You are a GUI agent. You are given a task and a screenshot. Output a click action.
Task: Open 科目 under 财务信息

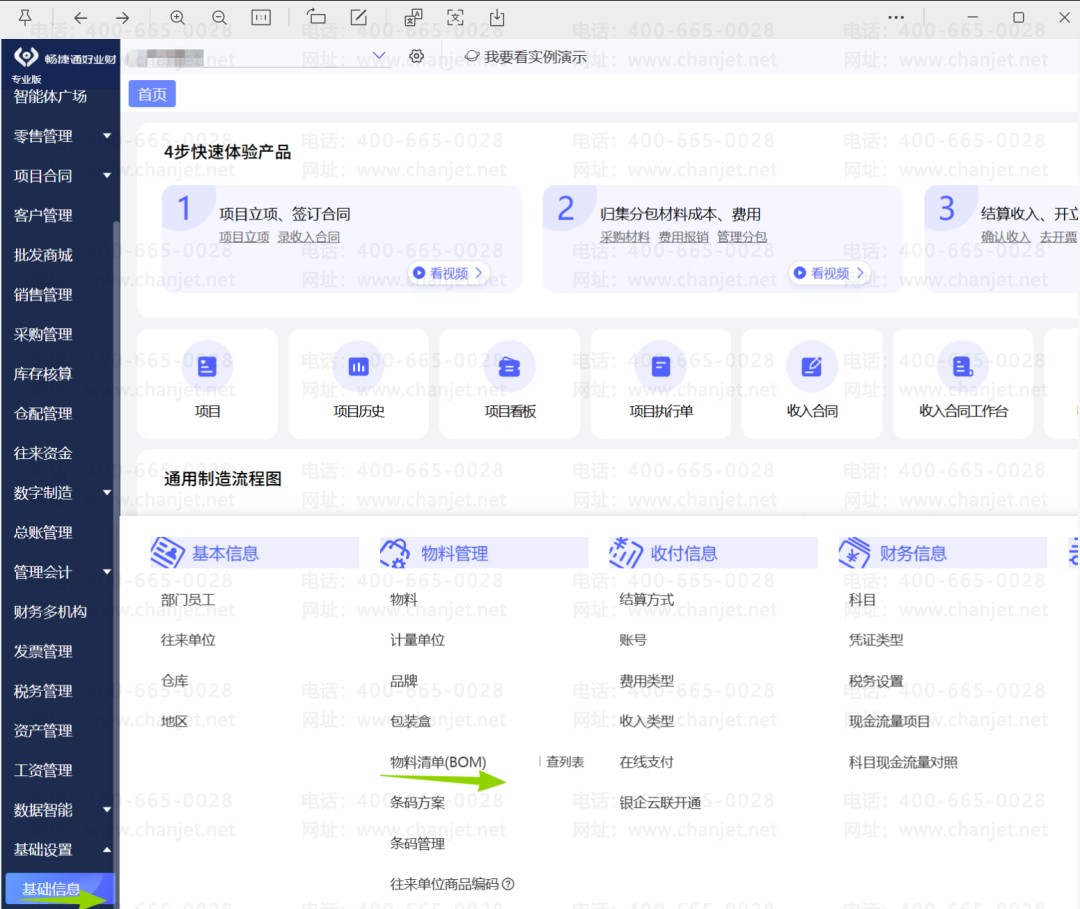tap(862, 600)
